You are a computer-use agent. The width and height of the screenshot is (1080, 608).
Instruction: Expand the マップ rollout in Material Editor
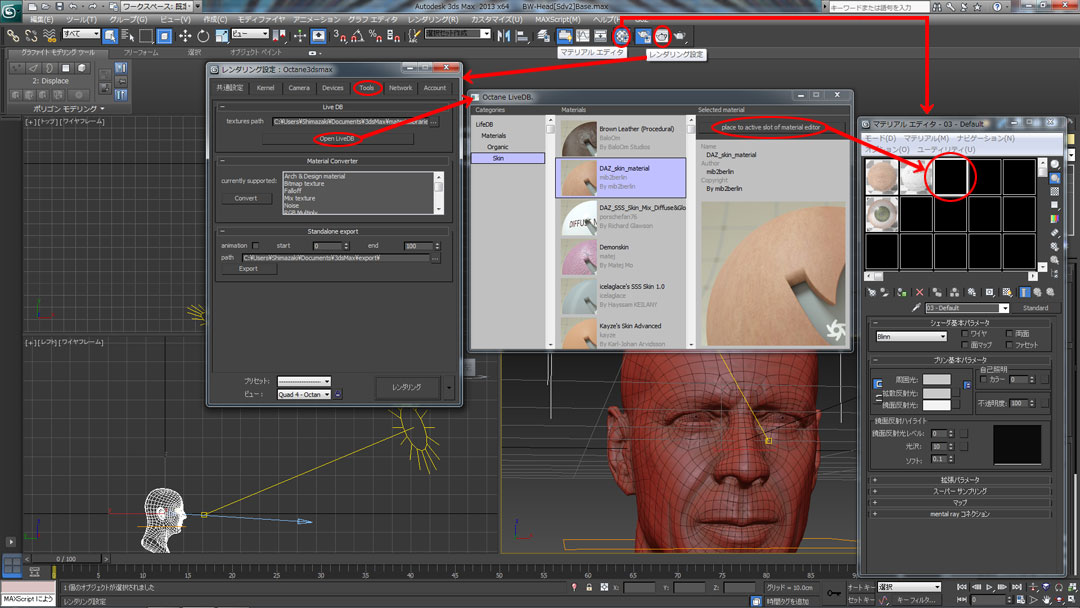[960, 503]
